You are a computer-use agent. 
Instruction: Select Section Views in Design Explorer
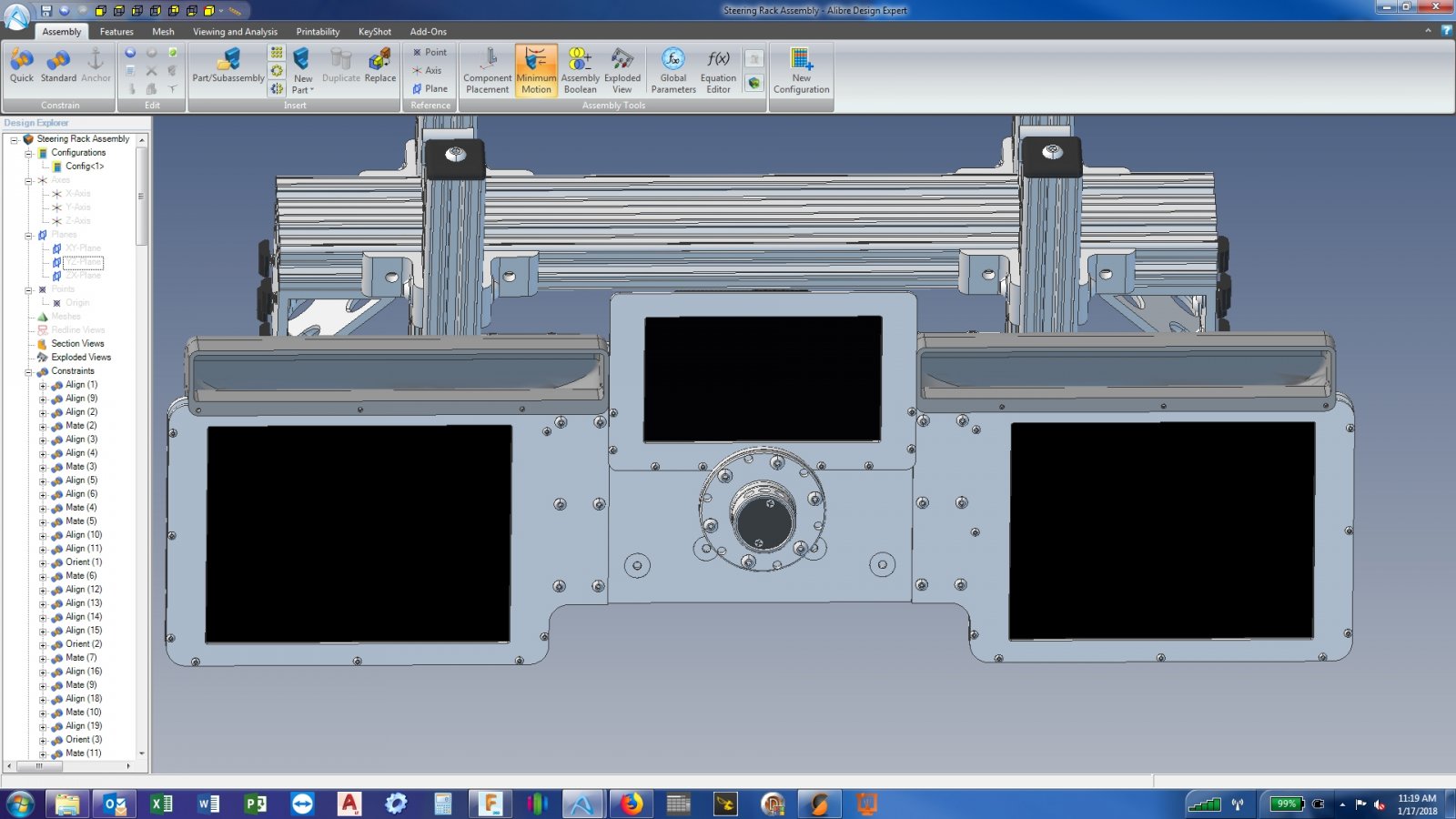click(77, 344)
